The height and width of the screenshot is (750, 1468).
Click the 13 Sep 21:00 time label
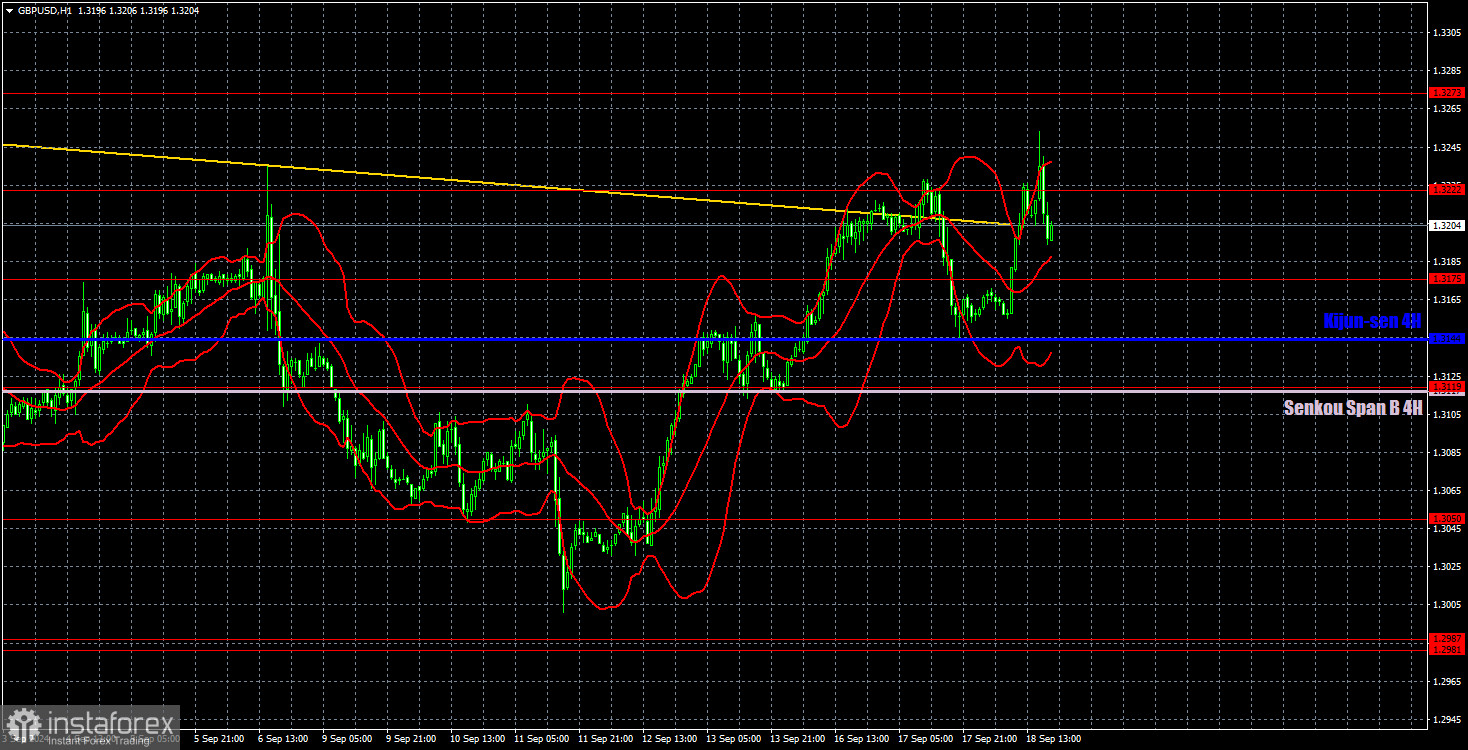797,739
